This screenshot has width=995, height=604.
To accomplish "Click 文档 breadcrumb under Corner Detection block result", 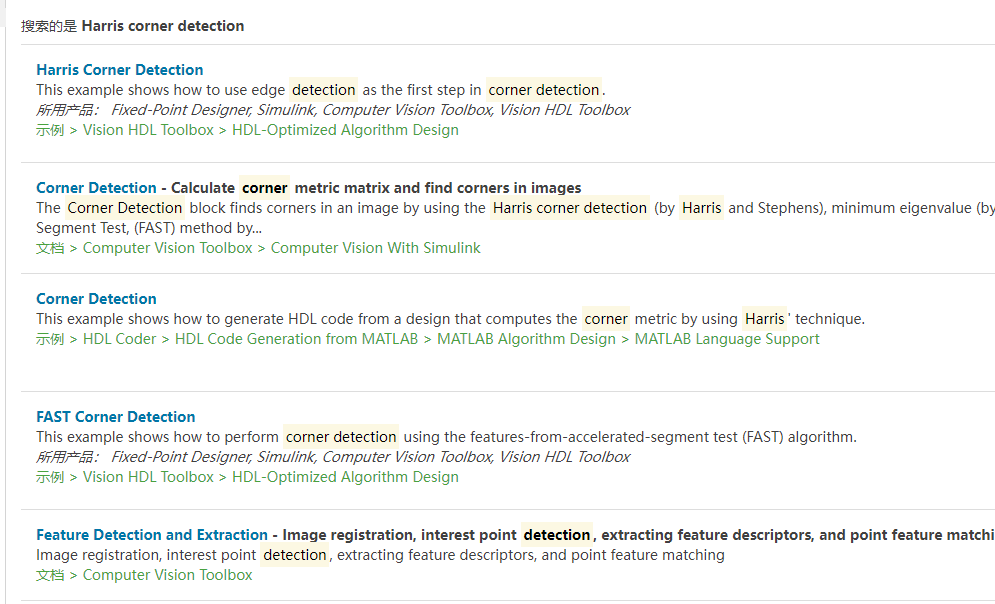I will click(50, 248).
